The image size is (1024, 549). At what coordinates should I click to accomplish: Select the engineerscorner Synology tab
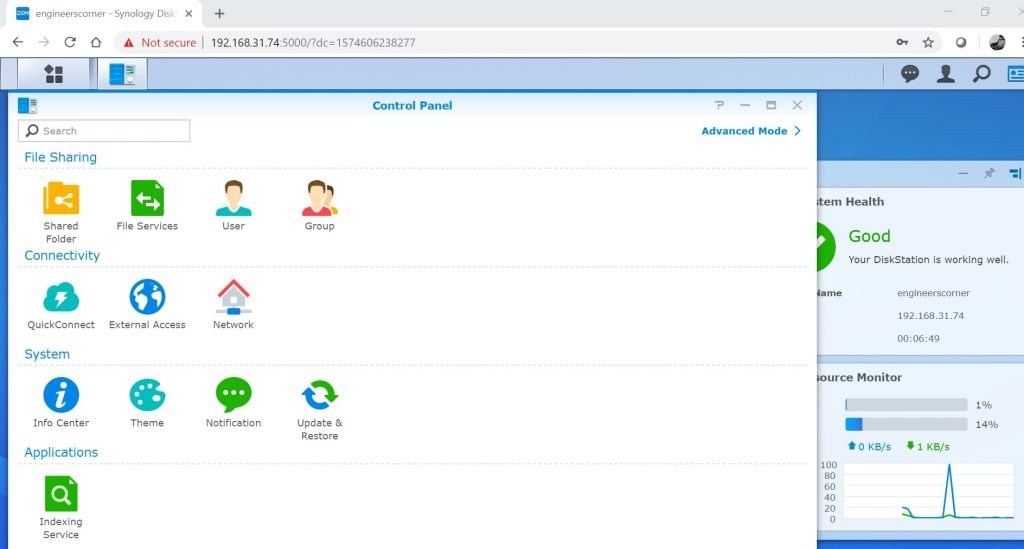(104, 14)
